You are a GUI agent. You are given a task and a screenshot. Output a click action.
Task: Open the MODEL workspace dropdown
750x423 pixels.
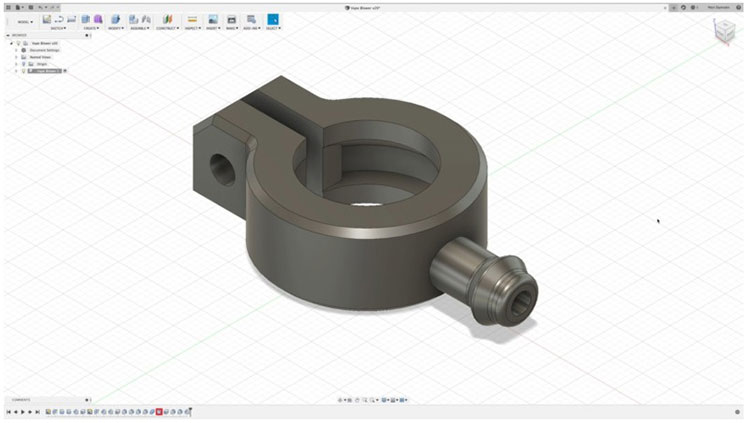pyautogui.click(x=25, y=22)
